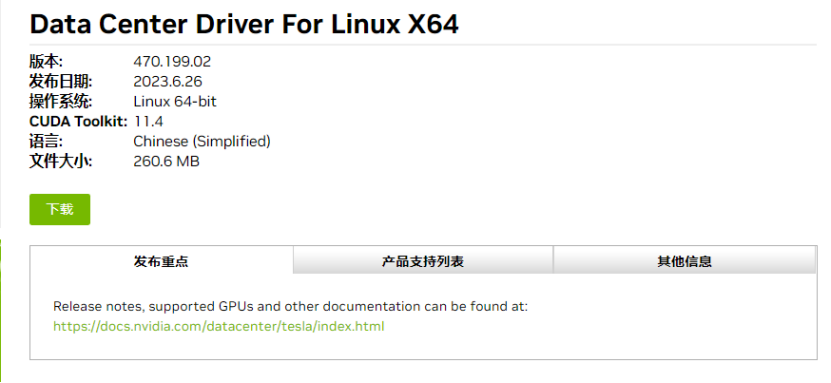
Task: Click the 语言 label
Action: point(46,141)
